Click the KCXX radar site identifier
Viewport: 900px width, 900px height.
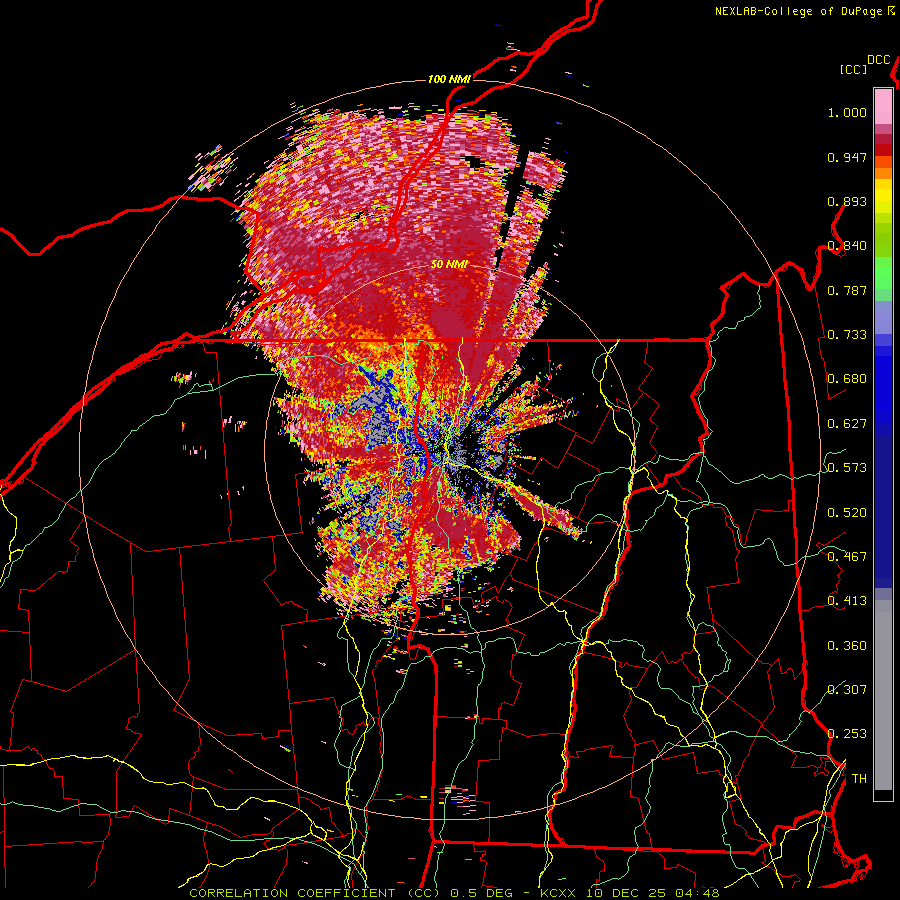click(x=560, y=893)
